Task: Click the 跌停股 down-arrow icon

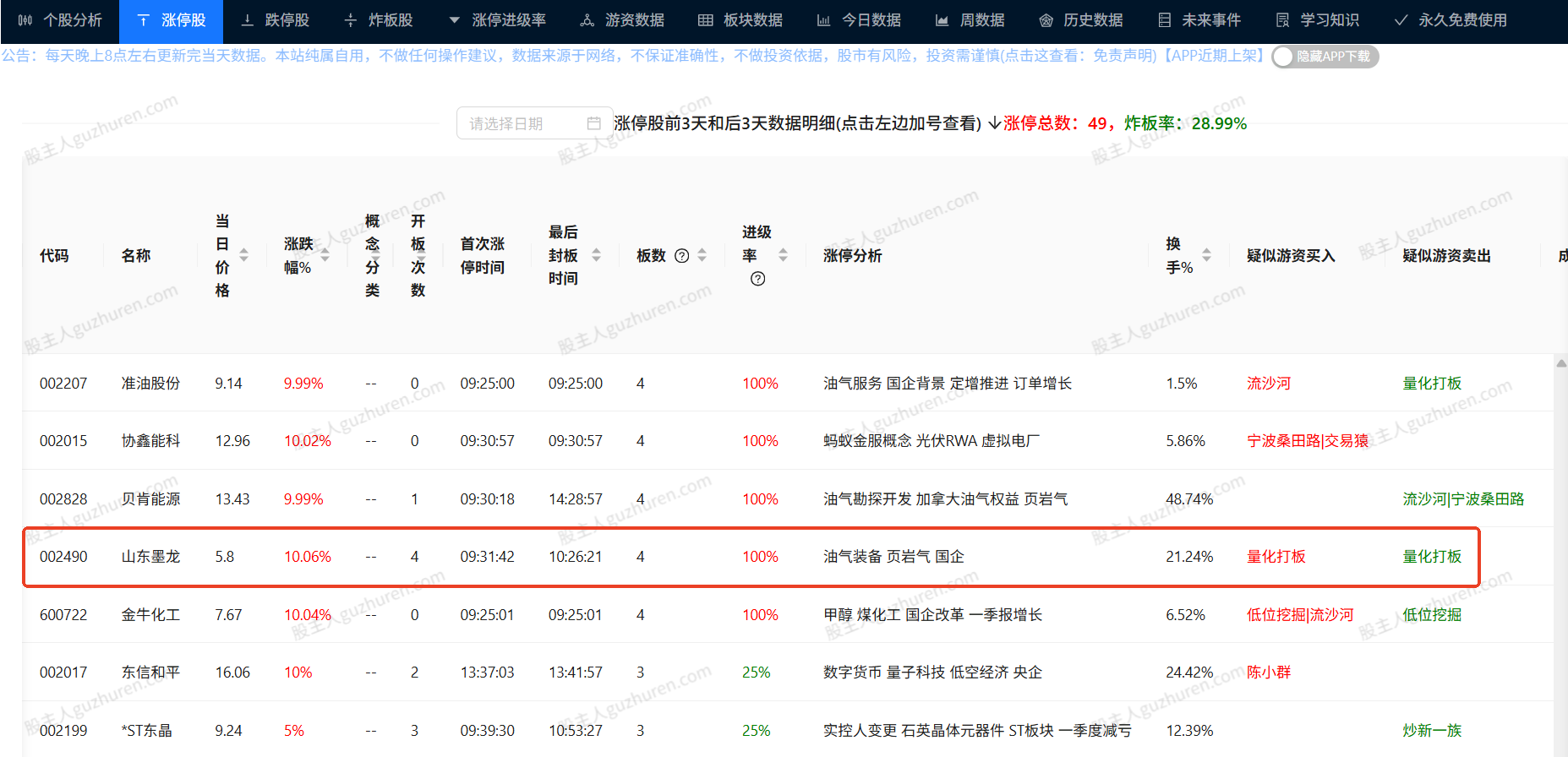Action: tap(248, 20)
